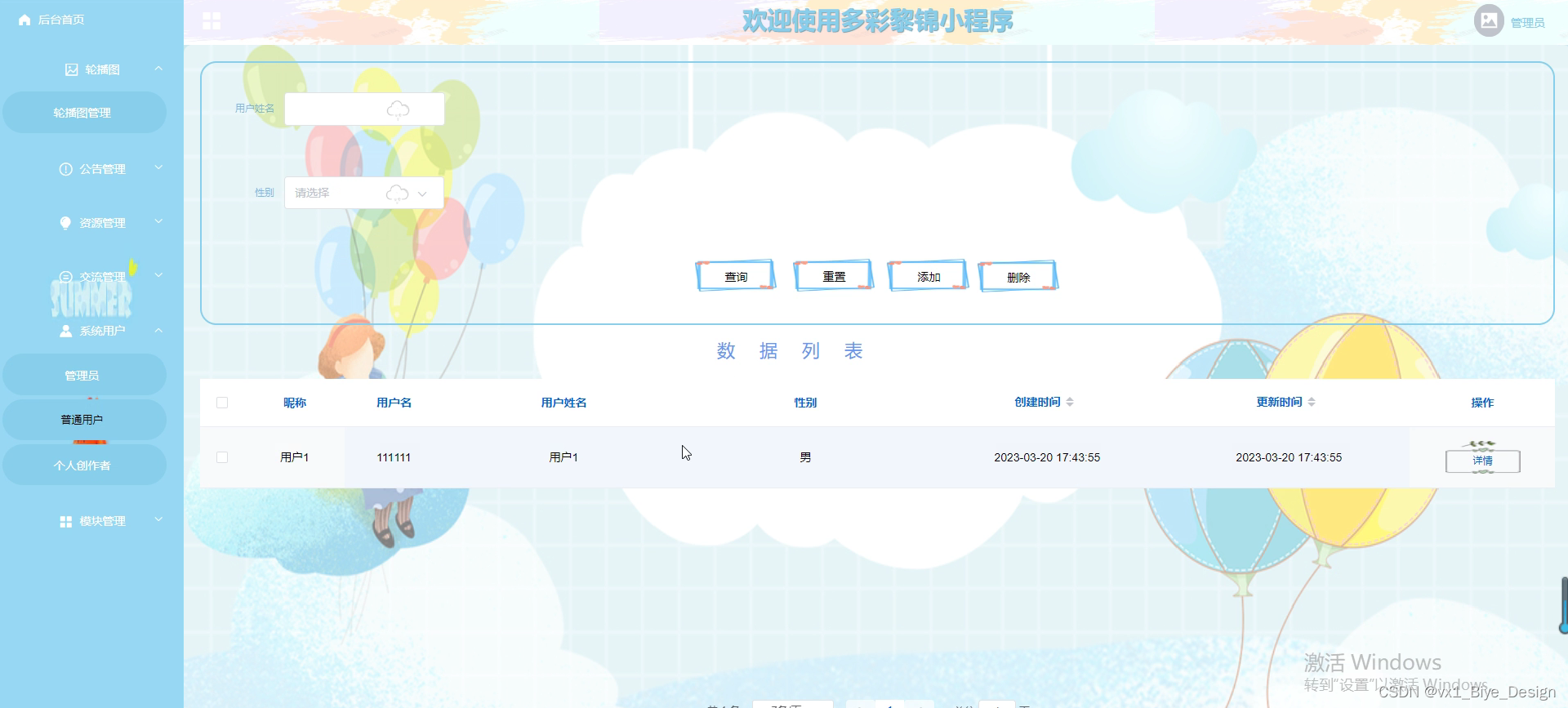Image resolution: width=1568 pixels, height=708 pixels.
Task: Expand the 公告管理 menu chevron
Action: tap(158, 167)
